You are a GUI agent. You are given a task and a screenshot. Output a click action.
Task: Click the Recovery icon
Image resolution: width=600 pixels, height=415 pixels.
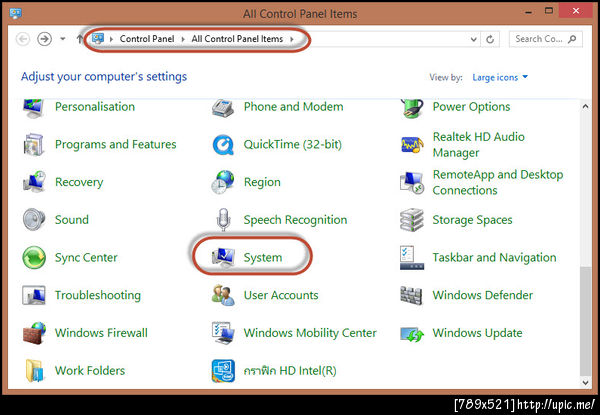coord(34,182)
